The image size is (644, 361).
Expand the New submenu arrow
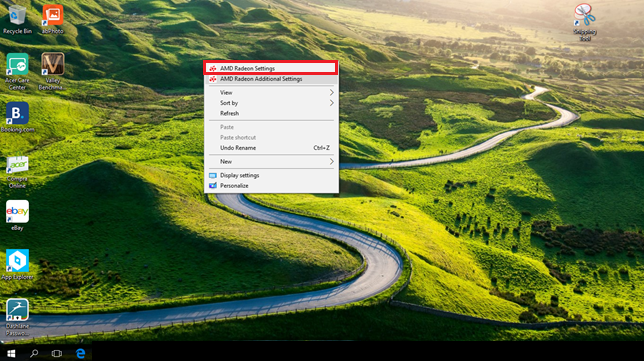[331, 161]
